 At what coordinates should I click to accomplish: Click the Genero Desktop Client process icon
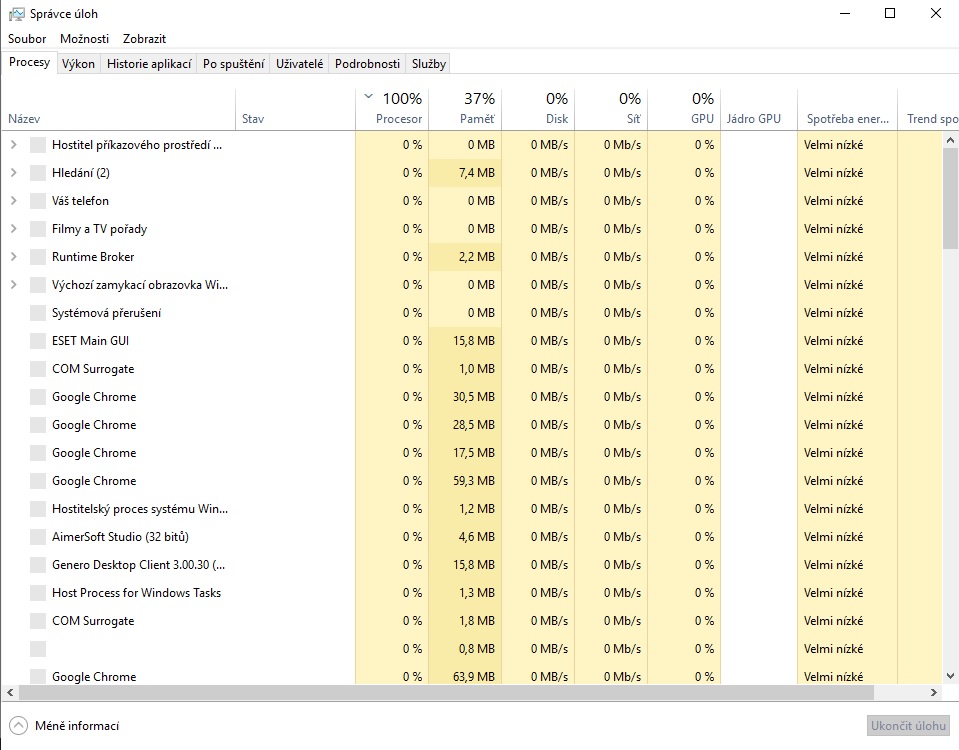point(38,565)
